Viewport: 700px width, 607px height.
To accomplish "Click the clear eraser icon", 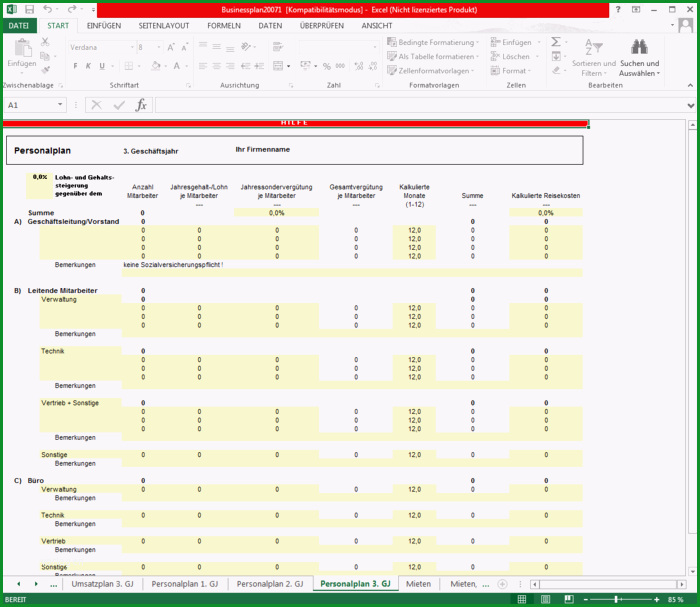I will pyautogui.click(x=556, y=71).
